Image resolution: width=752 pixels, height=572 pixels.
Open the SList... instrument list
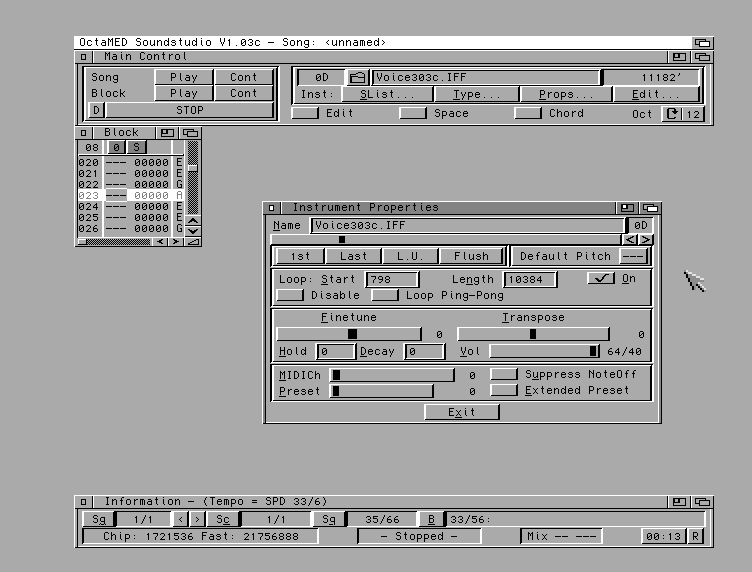tap(387, 94)
